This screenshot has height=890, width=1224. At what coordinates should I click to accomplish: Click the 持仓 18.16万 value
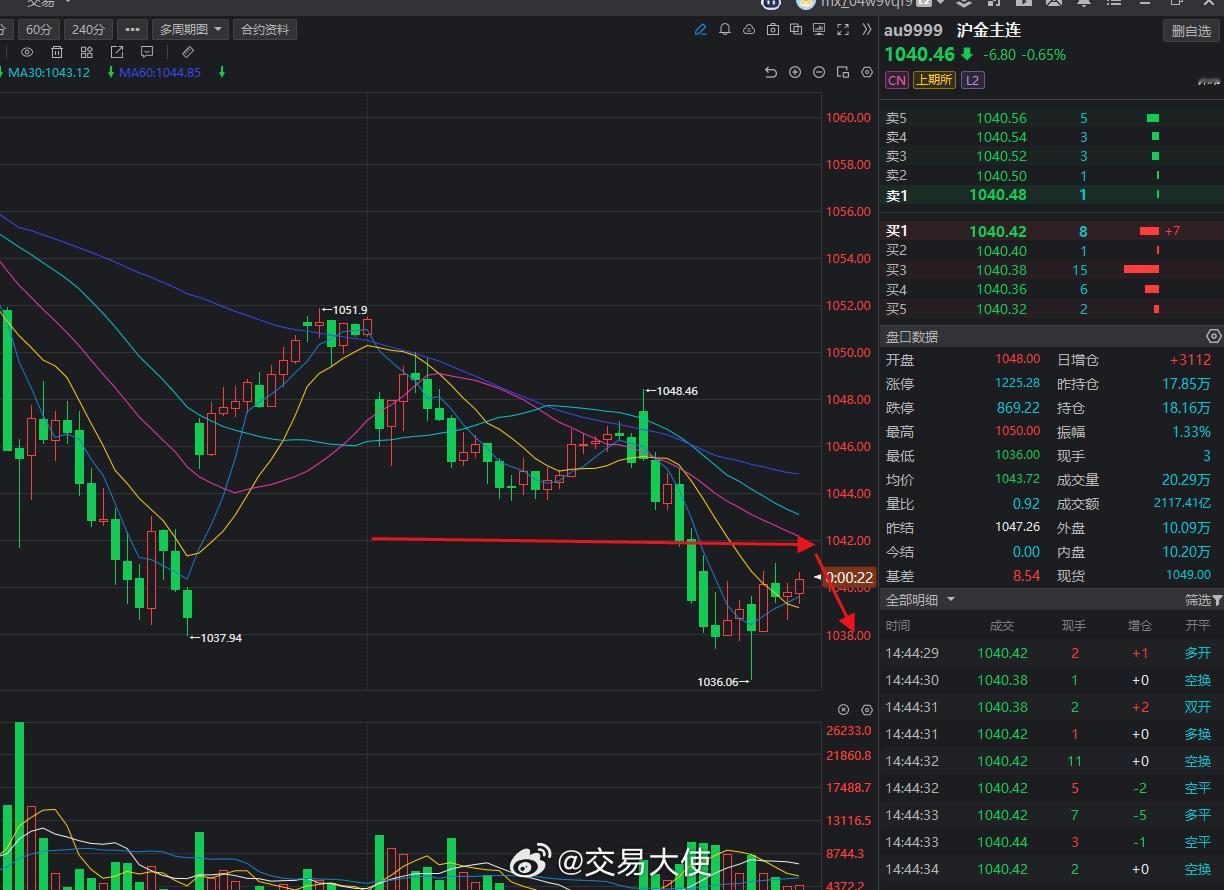click(1186, 408)
